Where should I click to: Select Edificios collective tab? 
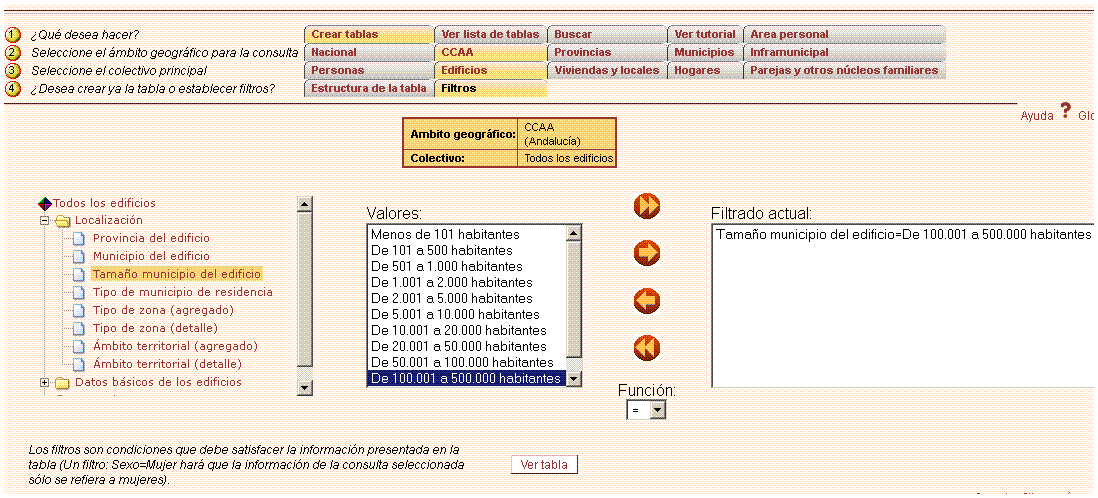coord(490,71)
